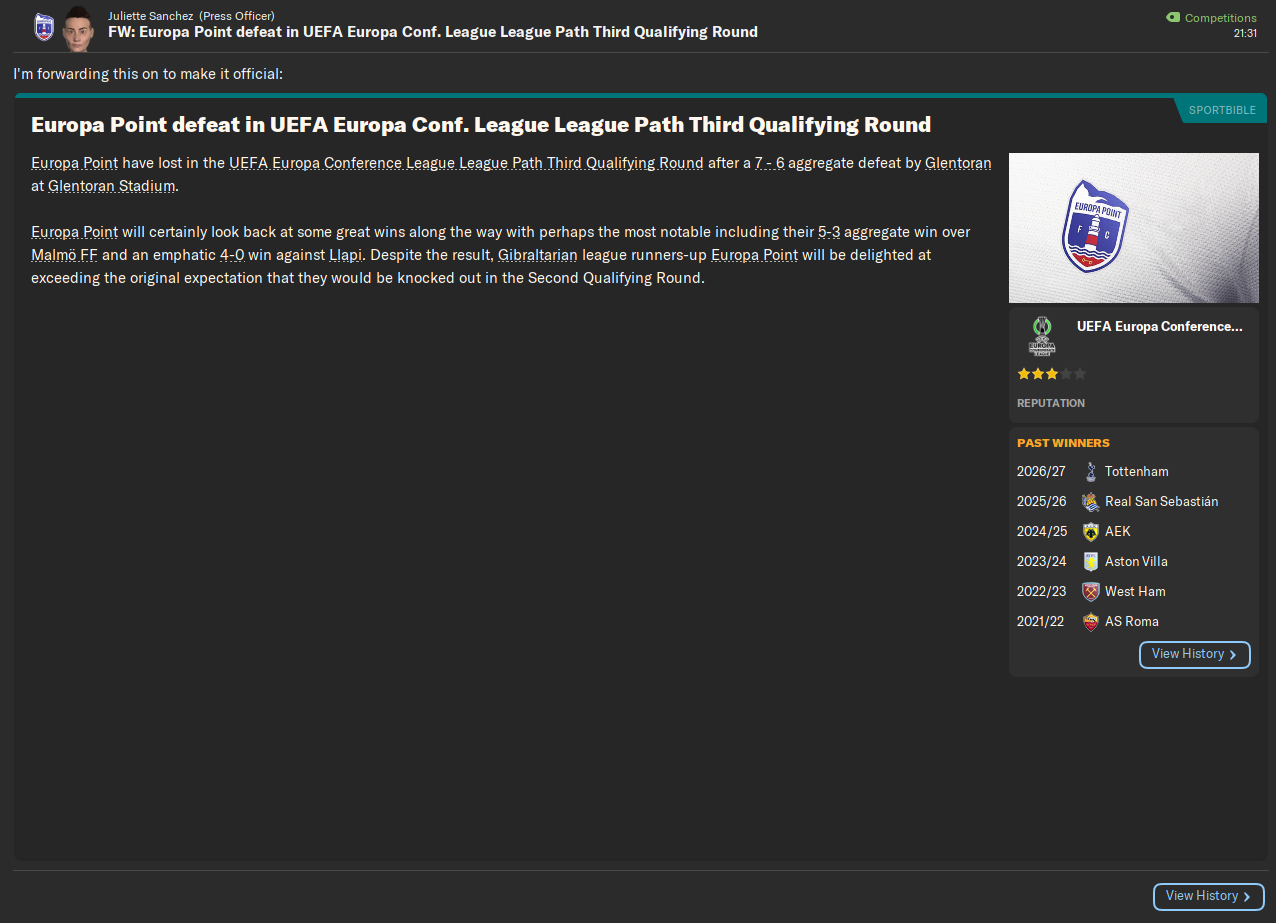Open Juliette Sanchez's face portrait

pyautogui.click(x=77, y=28)
